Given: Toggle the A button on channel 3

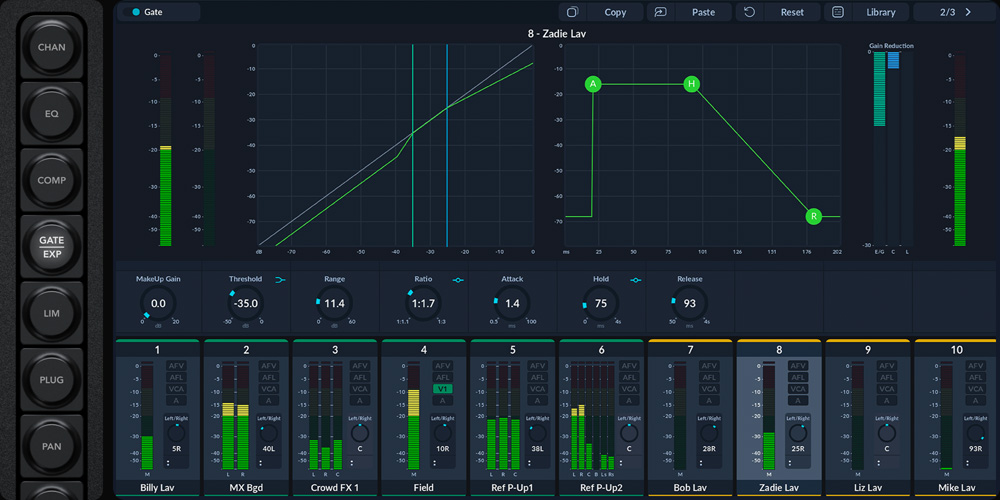Looking at the screenshot, I should pyautogui.click(x=360, y=401).
